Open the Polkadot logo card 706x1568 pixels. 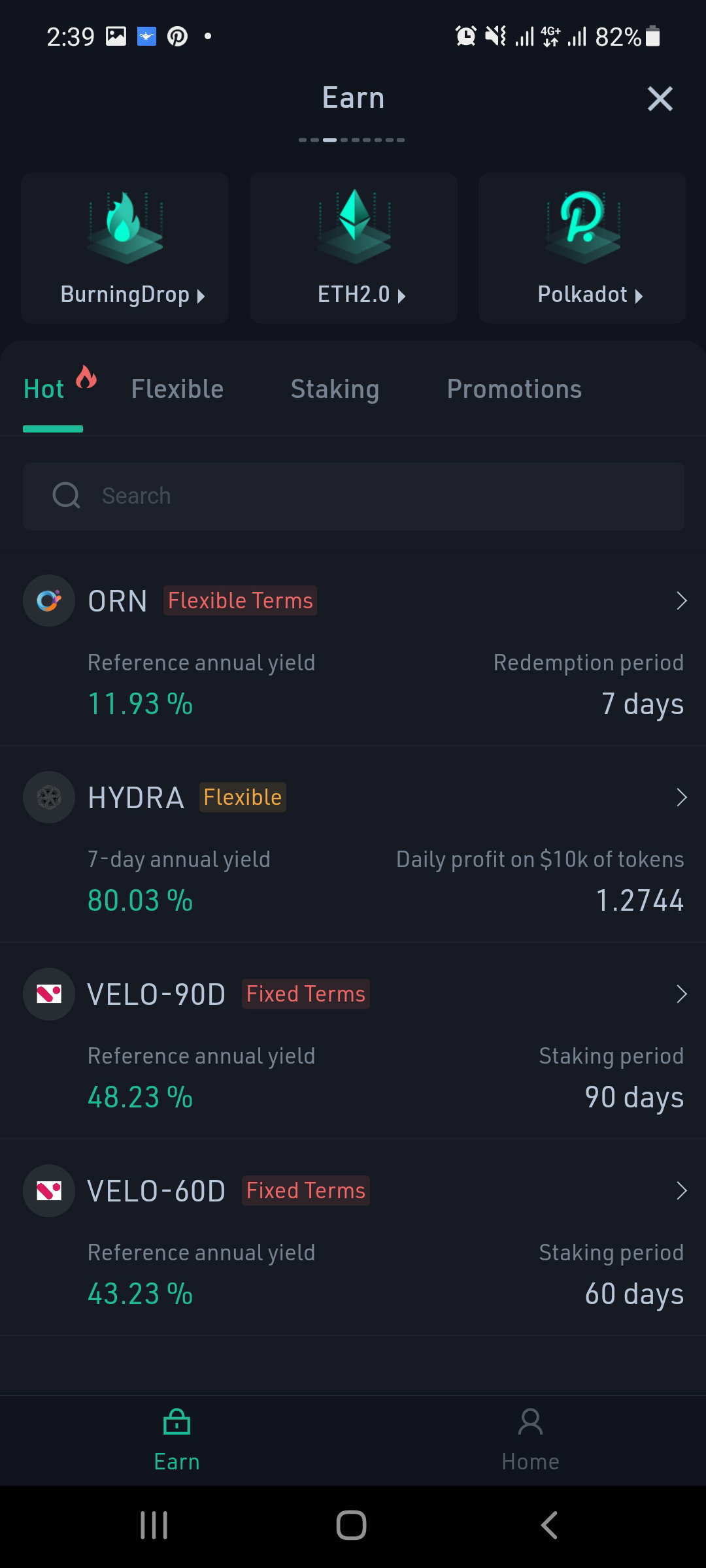coord(582,248)
